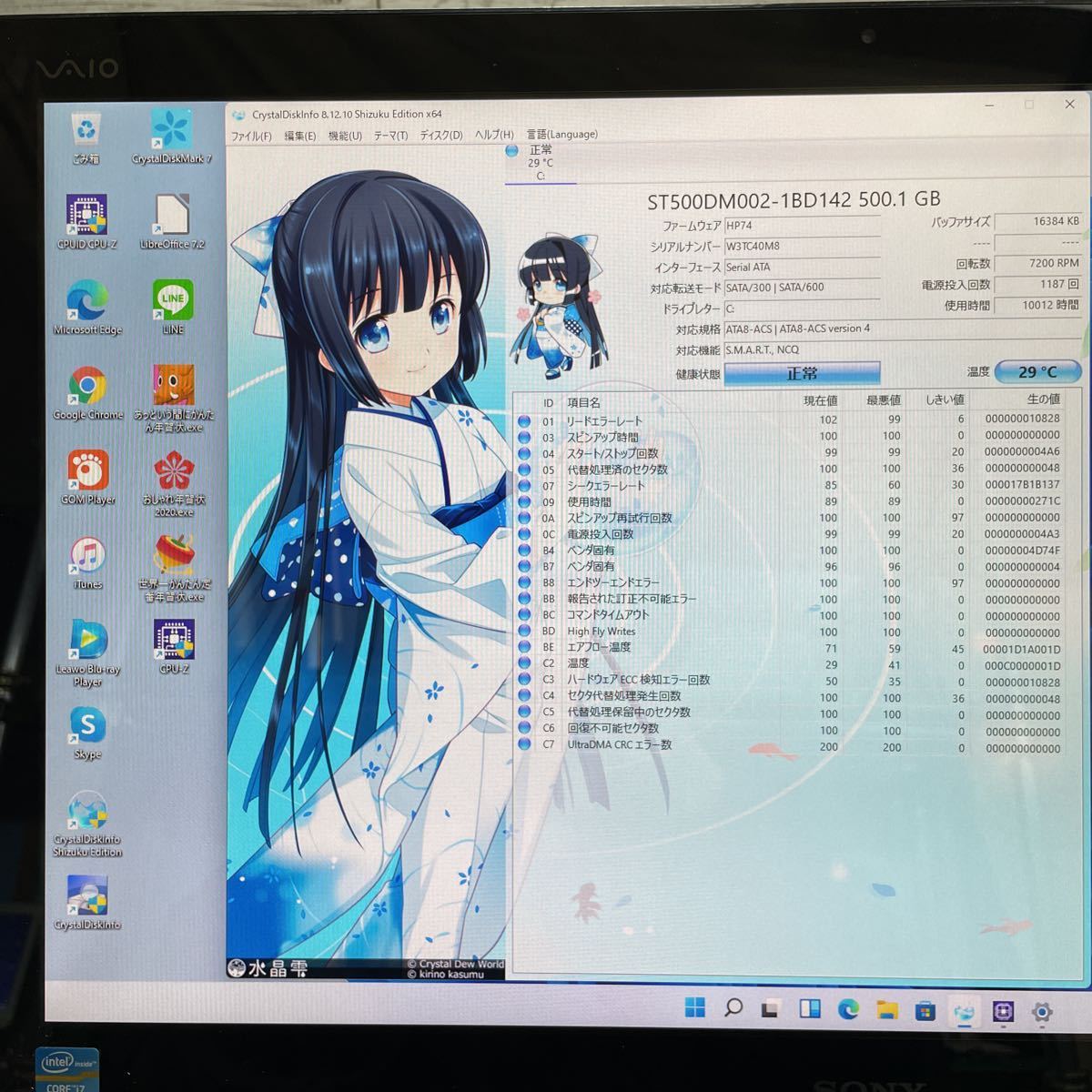
Task: Launch the Skype desktop shortcut
Action: (x=87, y=733)
